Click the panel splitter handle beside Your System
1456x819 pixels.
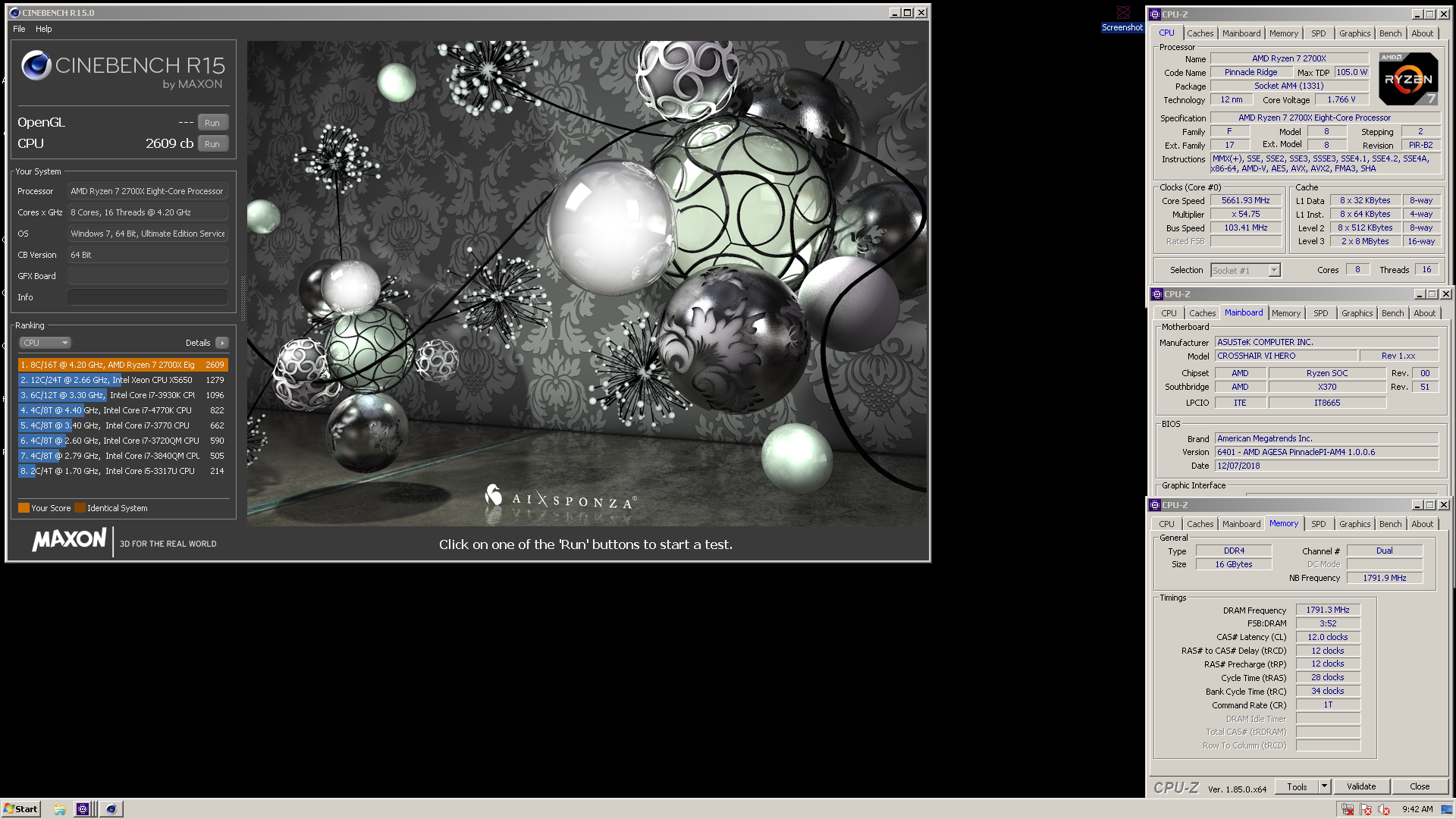243,298
